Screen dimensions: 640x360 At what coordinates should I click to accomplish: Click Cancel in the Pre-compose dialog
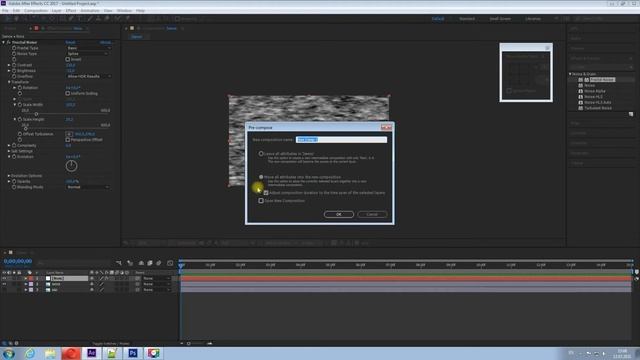372,214
